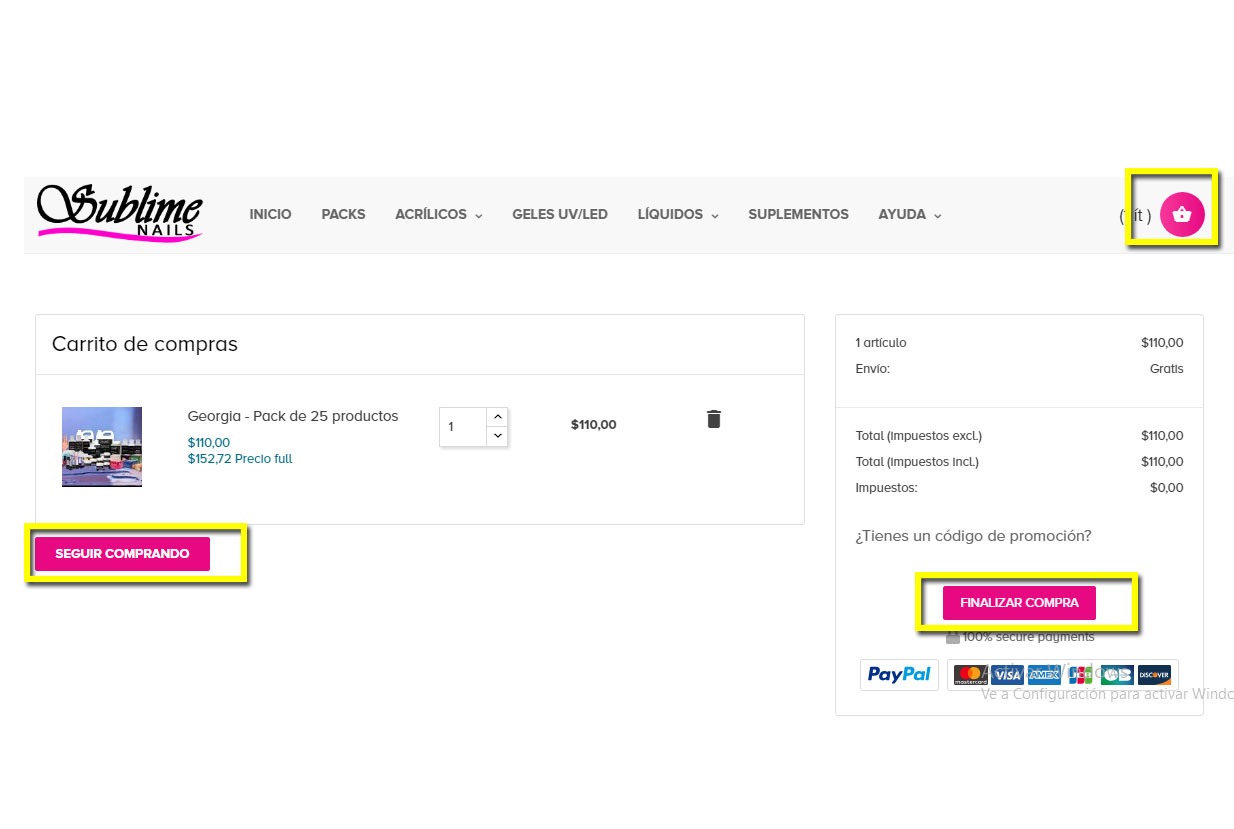Click the Visa card icon

1007,675
